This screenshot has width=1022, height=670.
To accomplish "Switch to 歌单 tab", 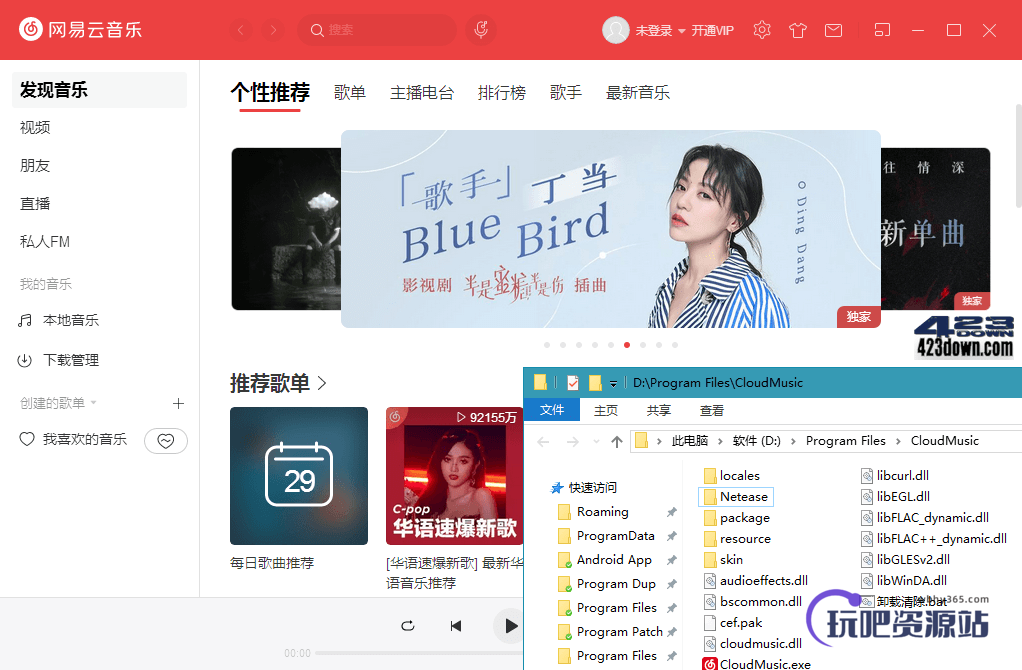I will 350,93.
